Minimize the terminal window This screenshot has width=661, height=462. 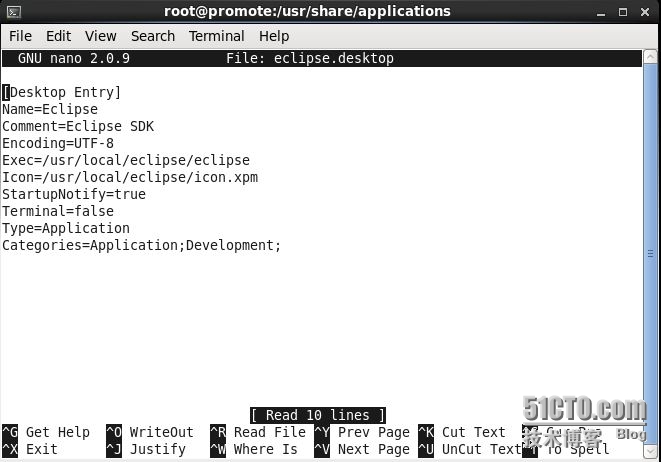pos(601,12)
